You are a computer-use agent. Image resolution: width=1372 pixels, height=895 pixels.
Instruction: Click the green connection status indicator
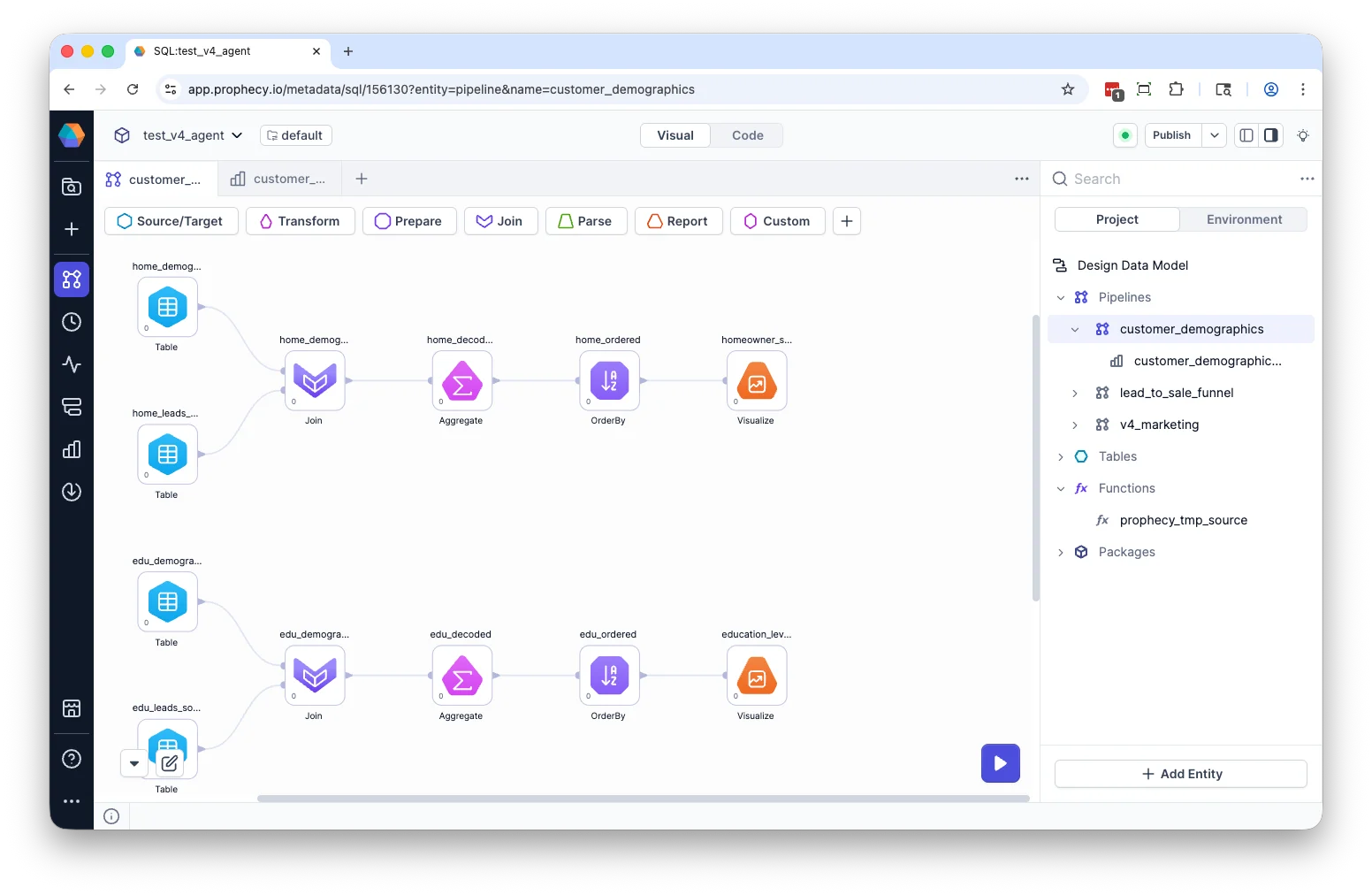tap(1125, 135)
